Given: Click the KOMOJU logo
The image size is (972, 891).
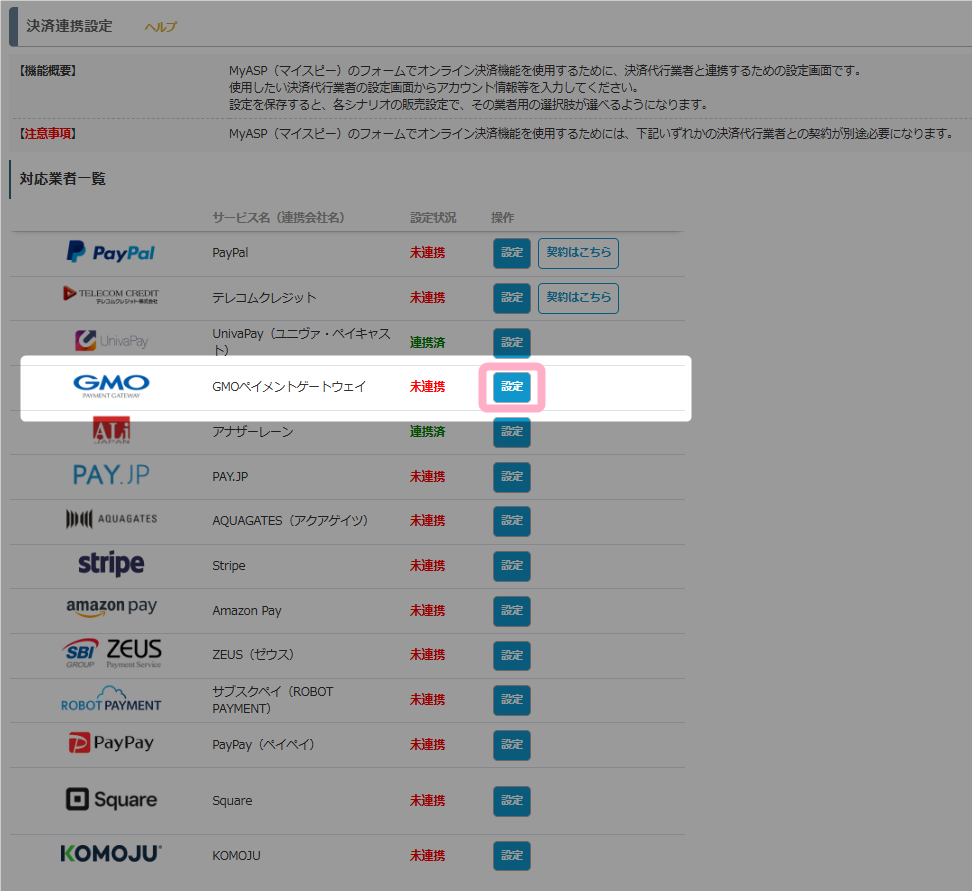Looking at the screenshot, I should 111,855.
